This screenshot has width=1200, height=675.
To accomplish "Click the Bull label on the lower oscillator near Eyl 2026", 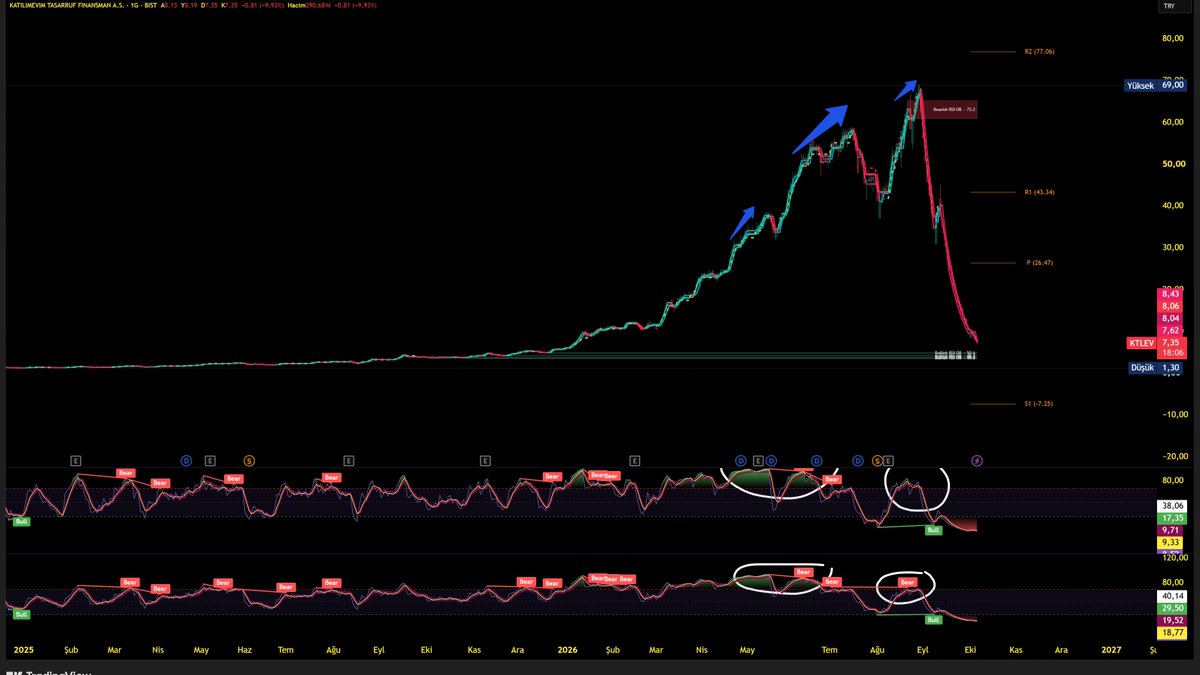I will [934, 620].
